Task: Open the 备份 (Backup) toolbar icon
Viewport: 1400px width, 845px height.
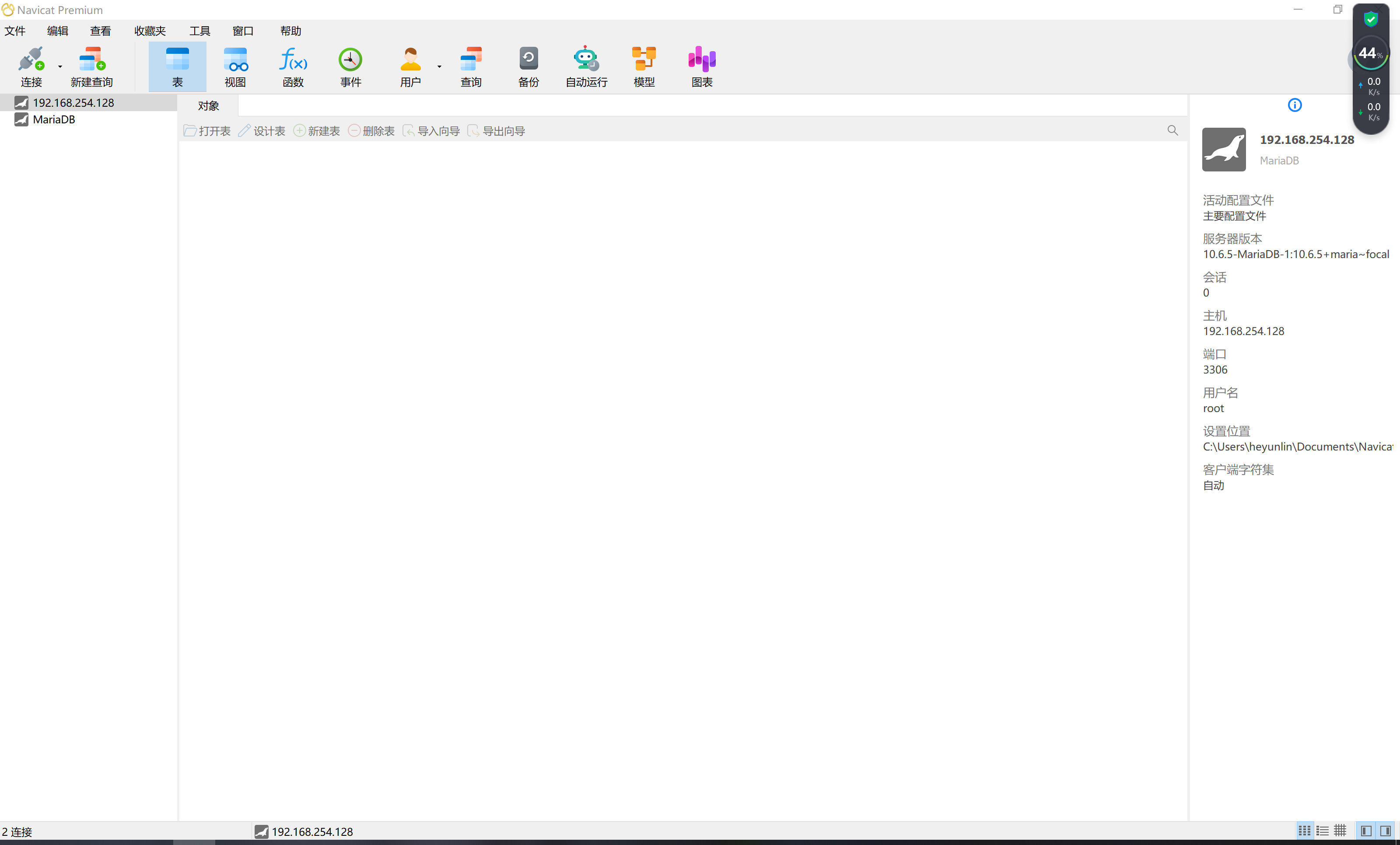Action: pos(528,67)
